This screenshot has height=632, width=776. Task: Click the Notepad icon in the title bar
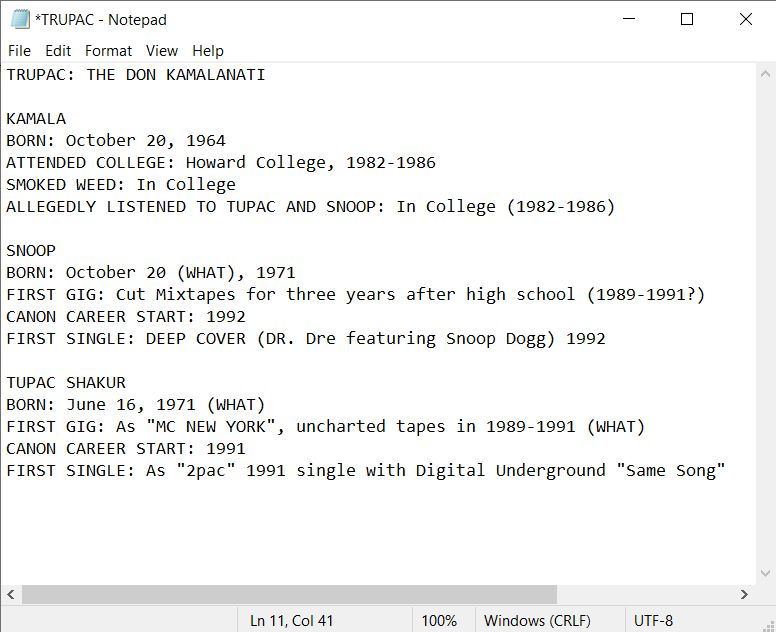(19, 19)
